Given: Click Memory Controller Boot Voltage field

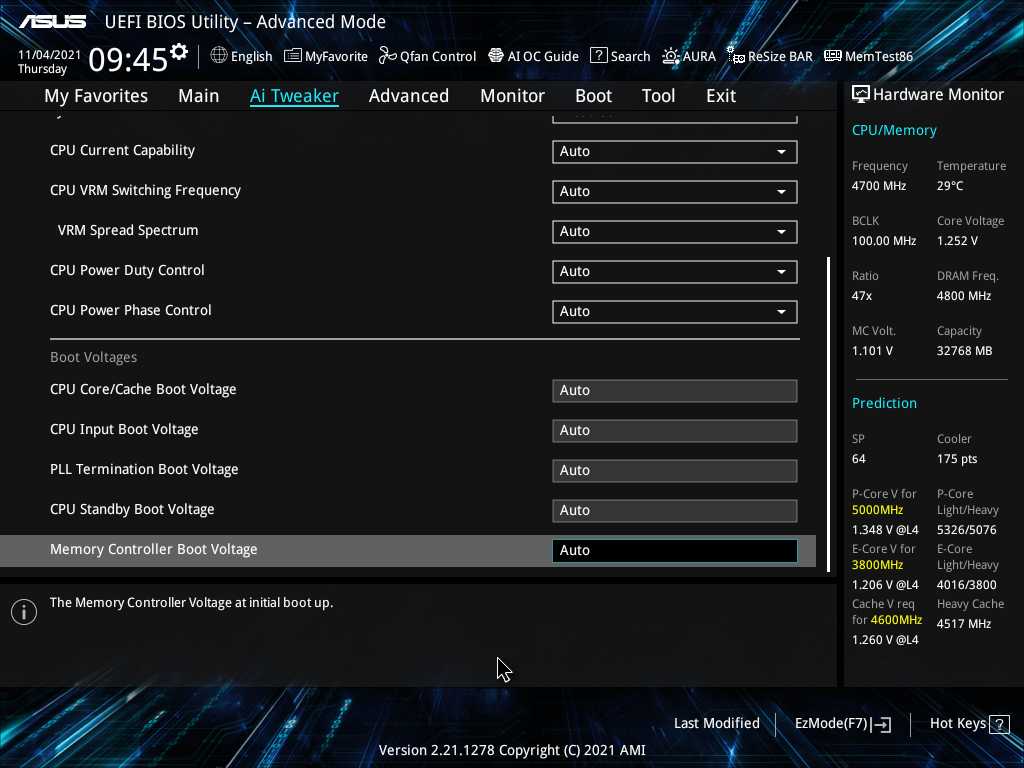Looking at the screenshot, I should pyautogui.click(x=675, y=551).
